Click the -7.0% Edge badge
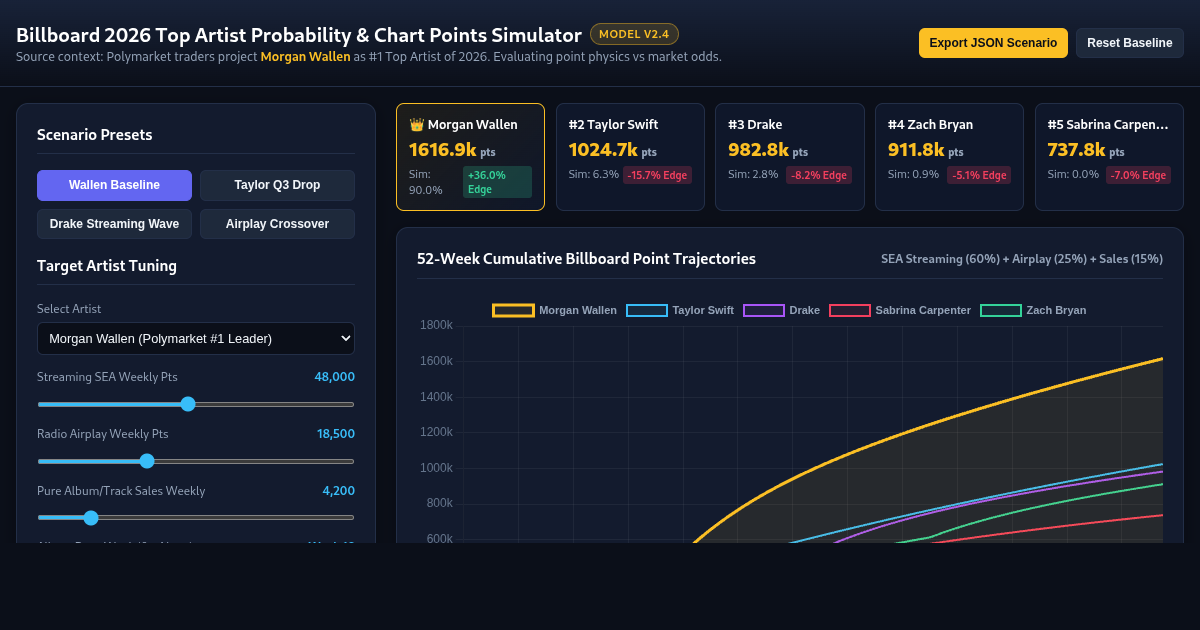This screenshot has height=630, width=1200. click(x=1138, y=175)
